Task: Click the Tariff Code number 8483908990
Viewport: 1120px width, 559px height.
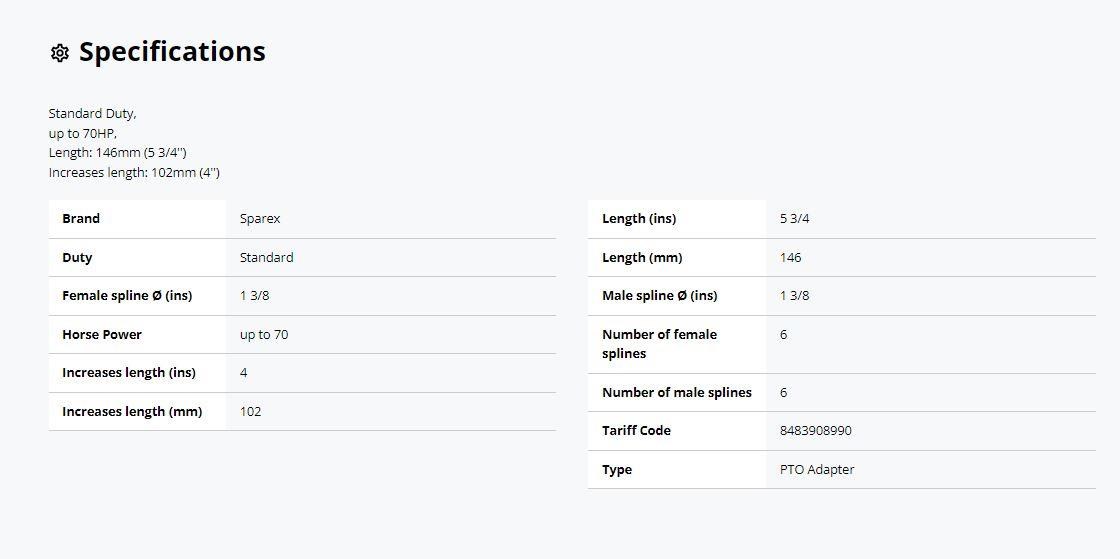Action: point(816,431)
